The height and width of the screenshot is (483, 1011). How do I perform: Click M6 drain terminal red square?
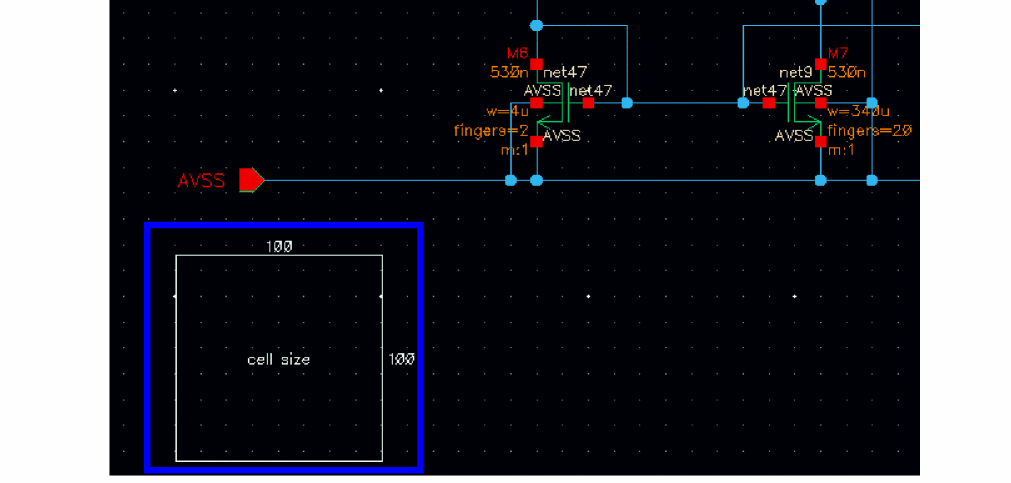coord(536,64)
